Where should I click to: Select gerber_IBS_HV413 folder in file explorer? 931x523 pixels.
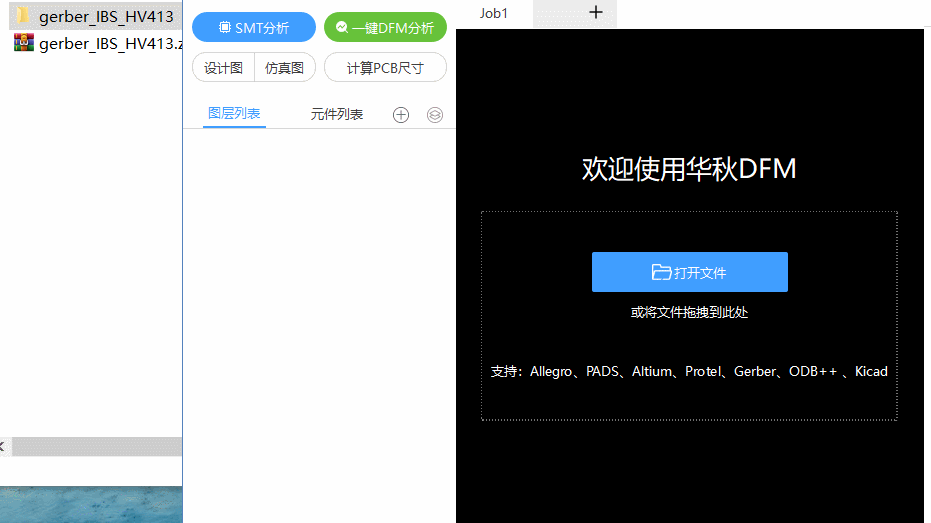[95, 16]
